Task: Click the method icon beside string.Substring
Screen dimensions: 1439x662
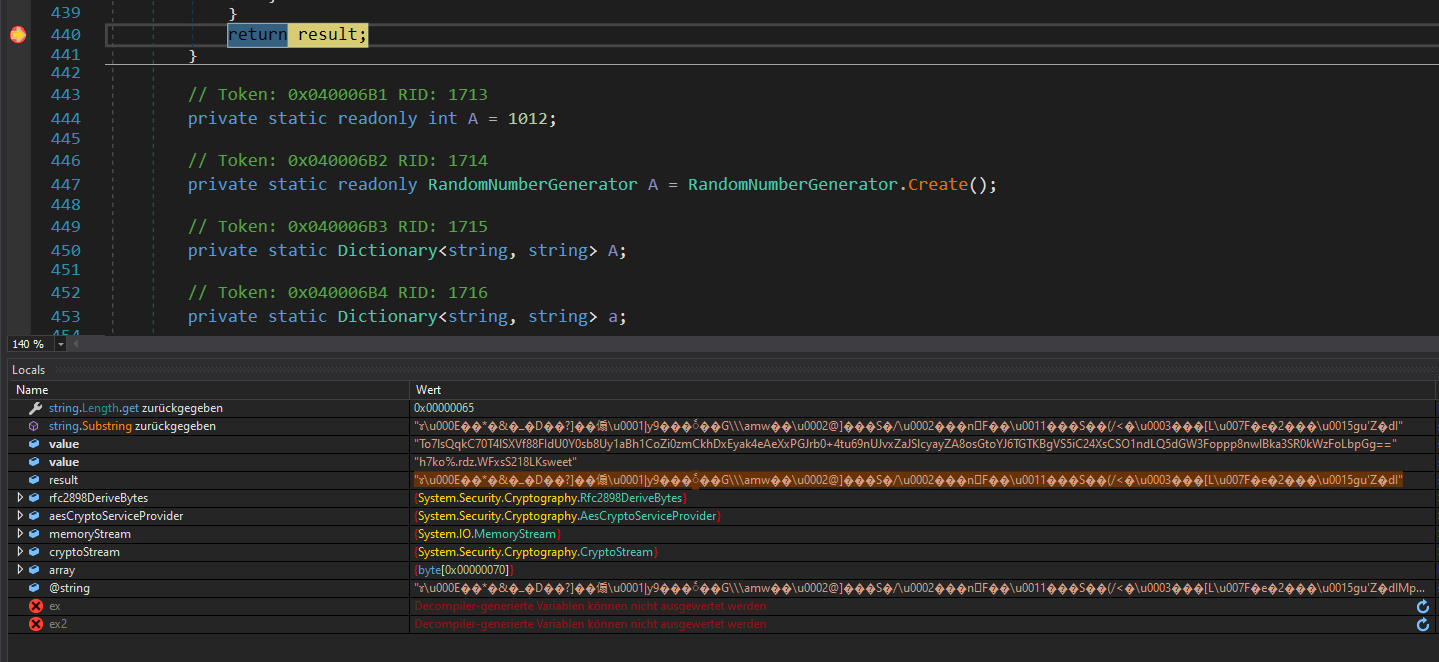Action: coord(35,426)
